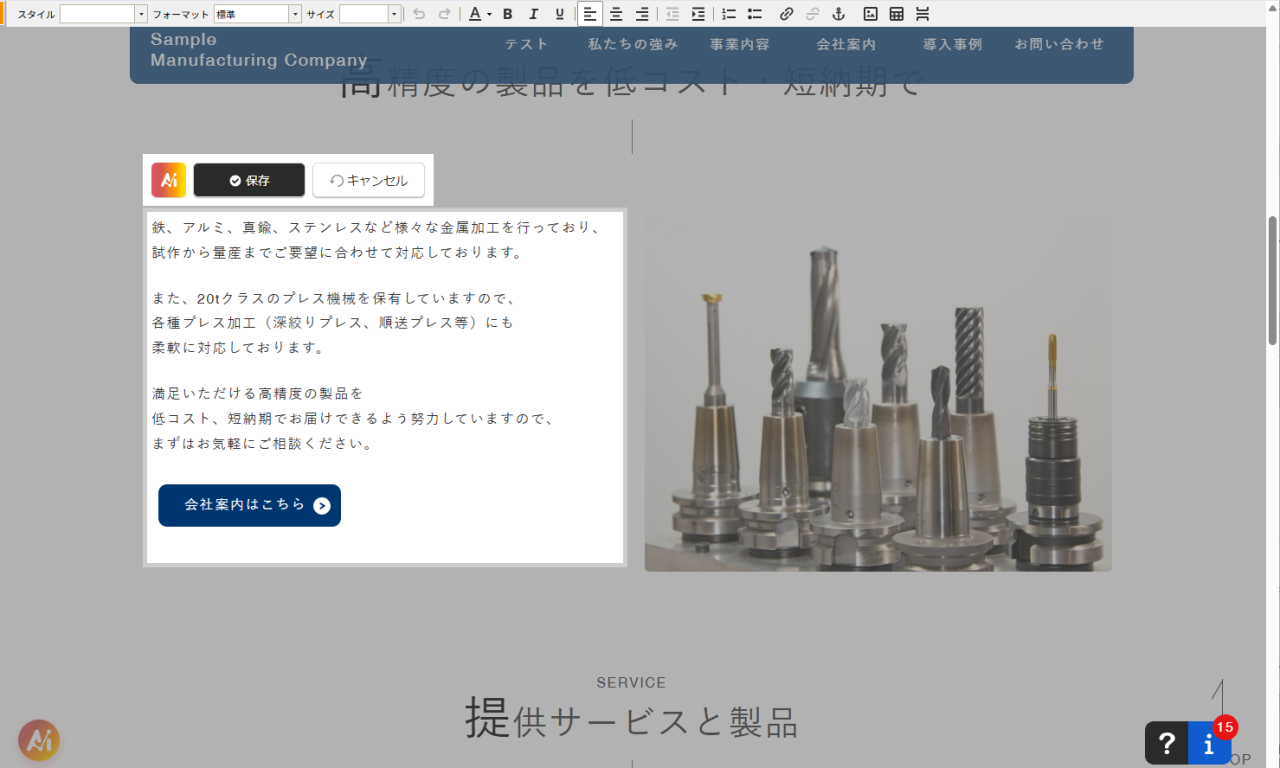Click 会社案内はこちら button

[x=249, y=505]
